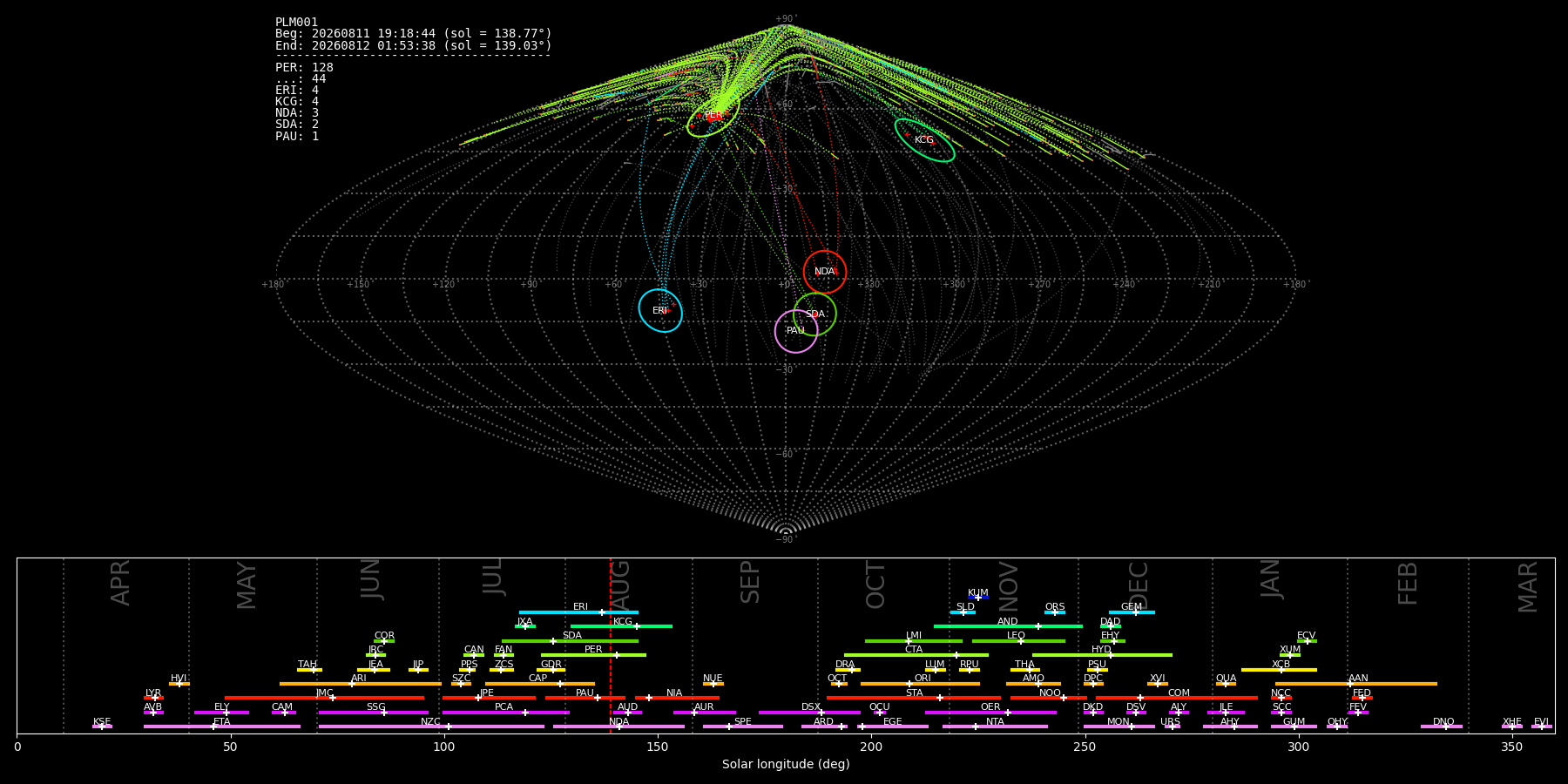Click the long STA shower bar
1568x784 pixels.
click(x=914, y=697)
